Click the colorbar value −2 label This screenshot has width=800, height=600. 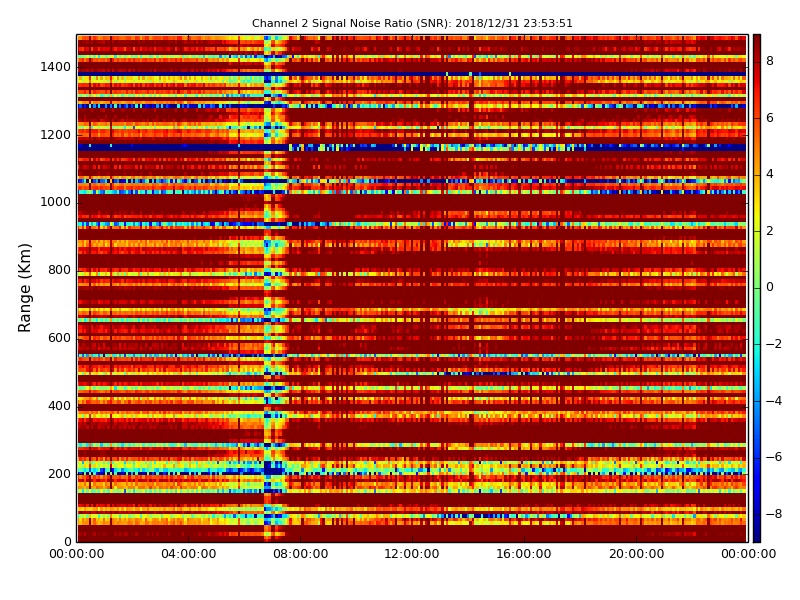(x=774, y=344)
